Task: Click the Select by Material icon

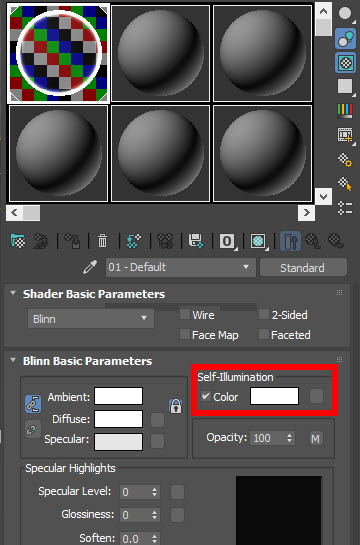Action: (x=345, y=184)
